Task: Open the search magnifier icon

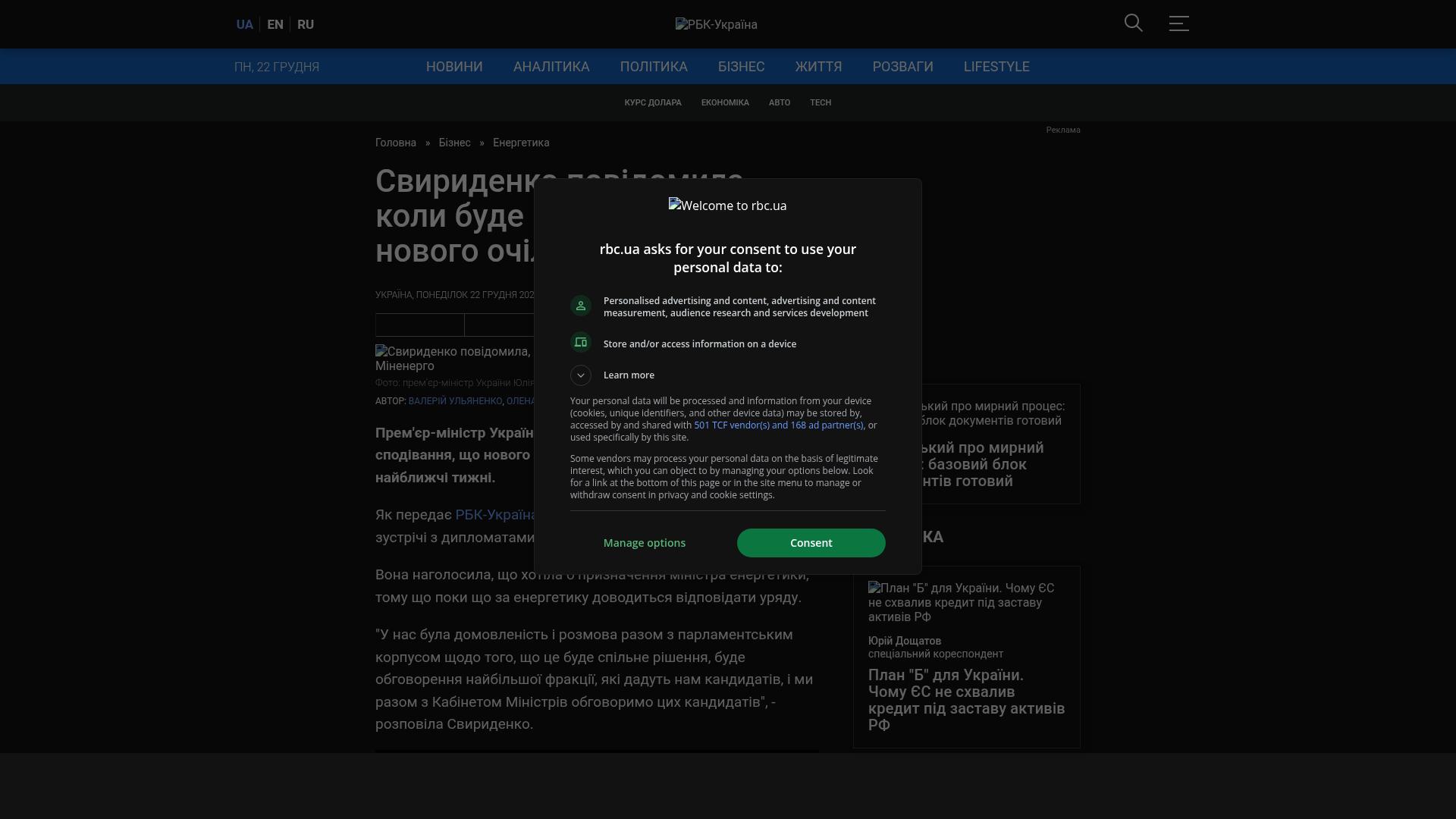Action: 1133,24
